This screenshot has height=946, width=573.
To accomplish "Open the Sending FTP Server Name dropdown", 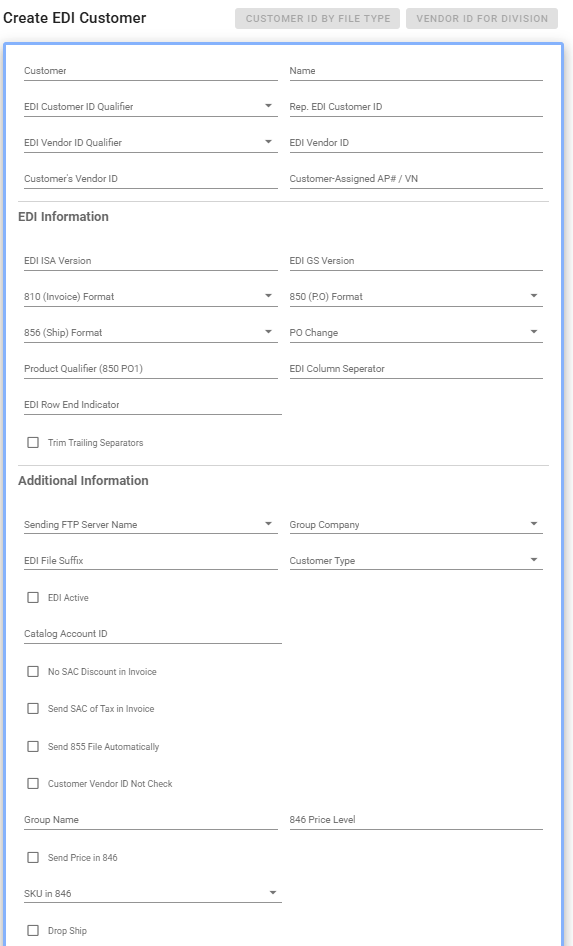I will [x=151, y=525].
